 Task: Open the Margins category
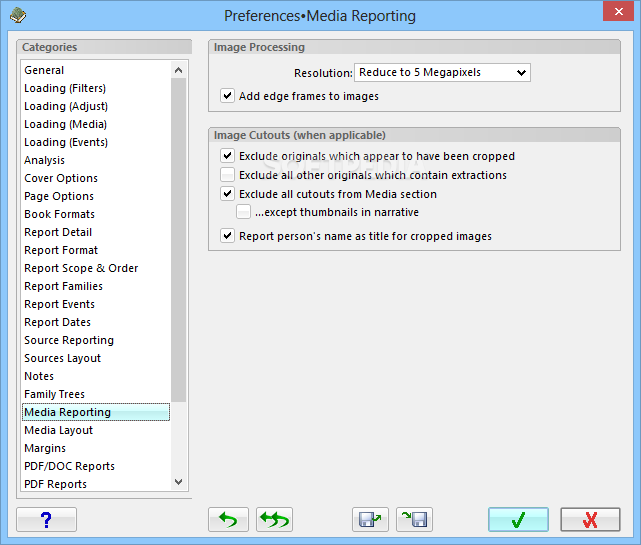click(x=96, y=448)
